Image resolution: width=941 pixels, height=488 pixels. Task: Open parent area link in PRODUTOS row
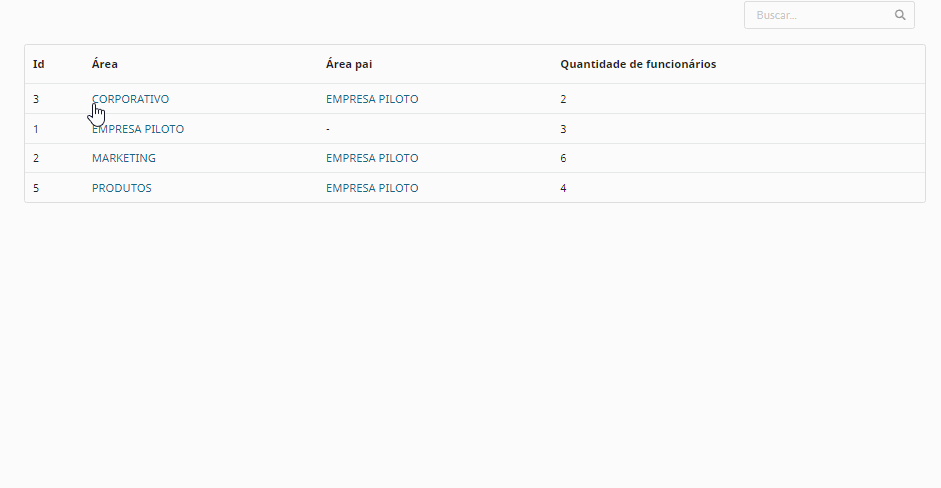pos(372,188)
